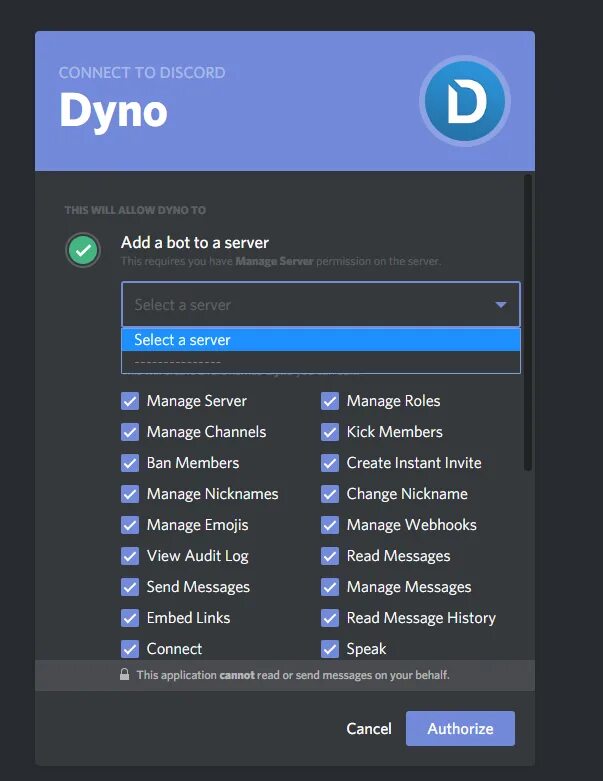Uncheck the Embed Links permission
The image size is (603, 781).
click(x=130, y=618)
